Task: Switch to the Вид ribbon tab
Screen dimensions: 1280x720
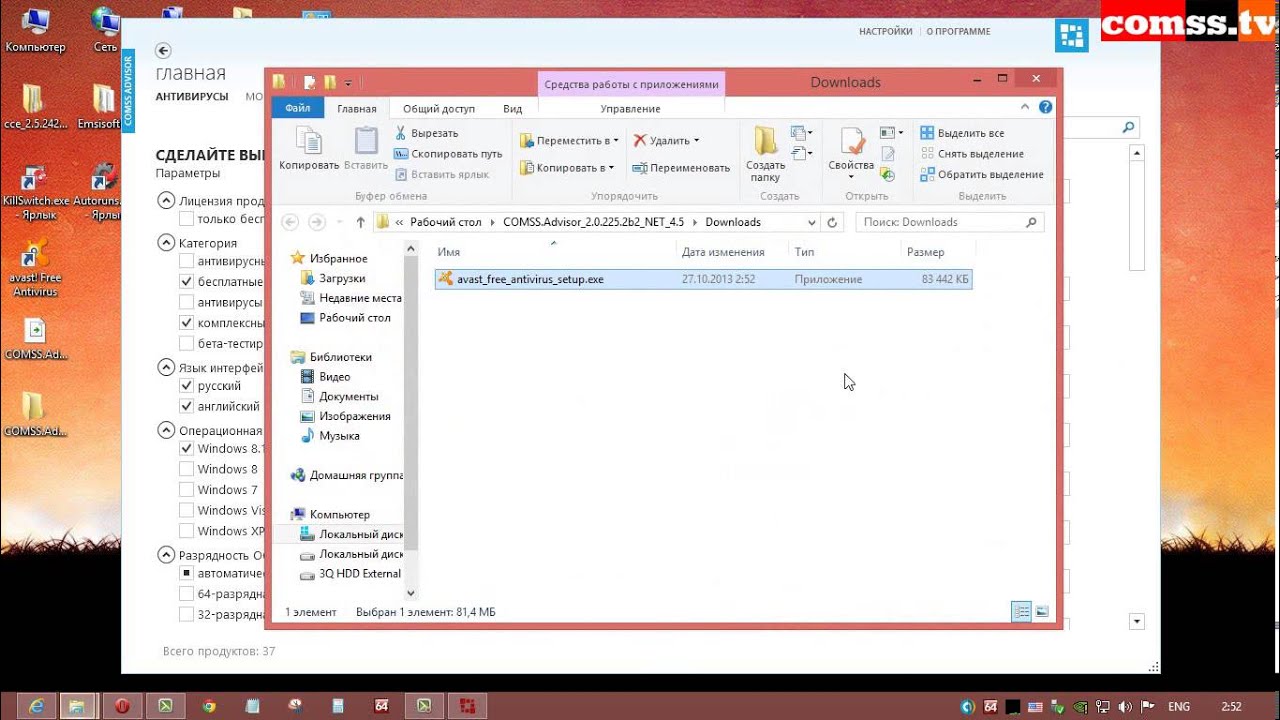Action: 512,109
